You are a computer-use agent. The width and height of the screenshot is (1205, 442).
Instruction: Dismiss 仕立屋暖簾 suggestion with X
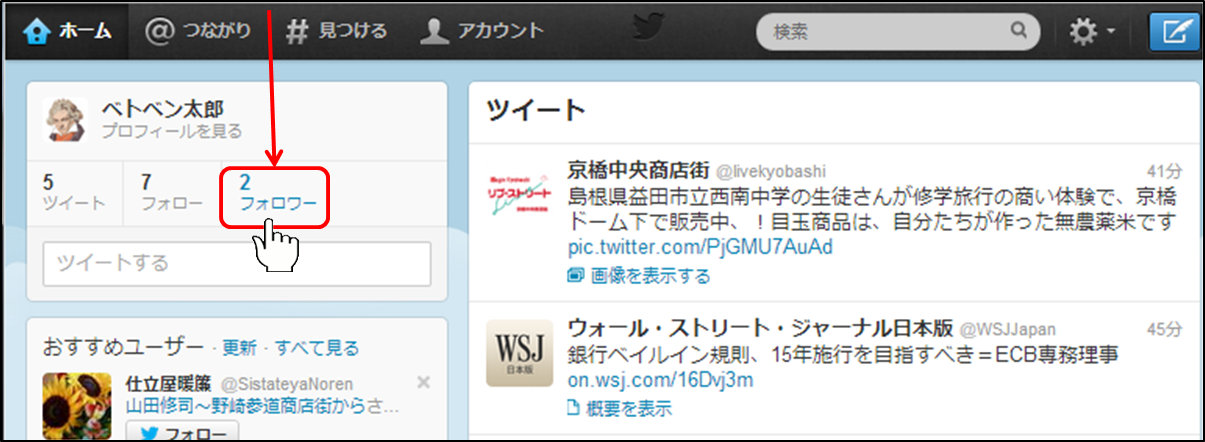coord(423,382)
